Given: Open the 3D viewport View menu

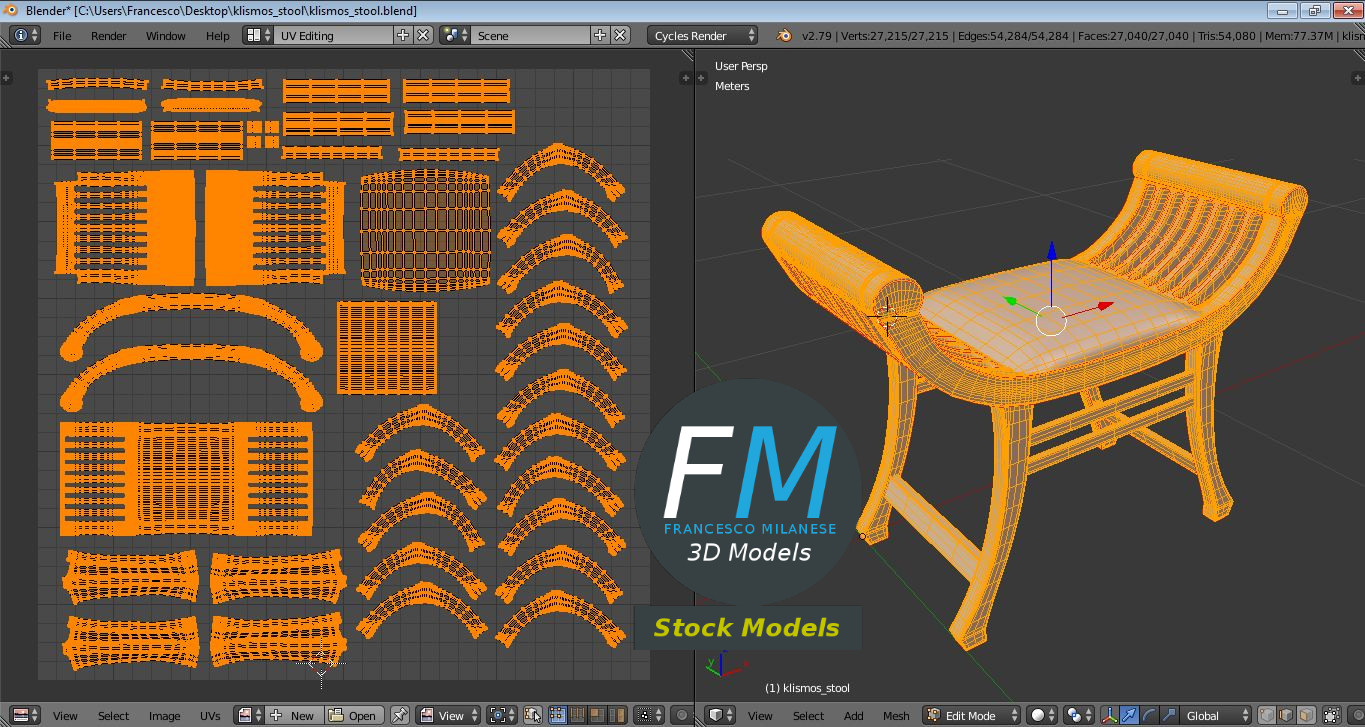Looking at the screenshot, I should point(760,715).
